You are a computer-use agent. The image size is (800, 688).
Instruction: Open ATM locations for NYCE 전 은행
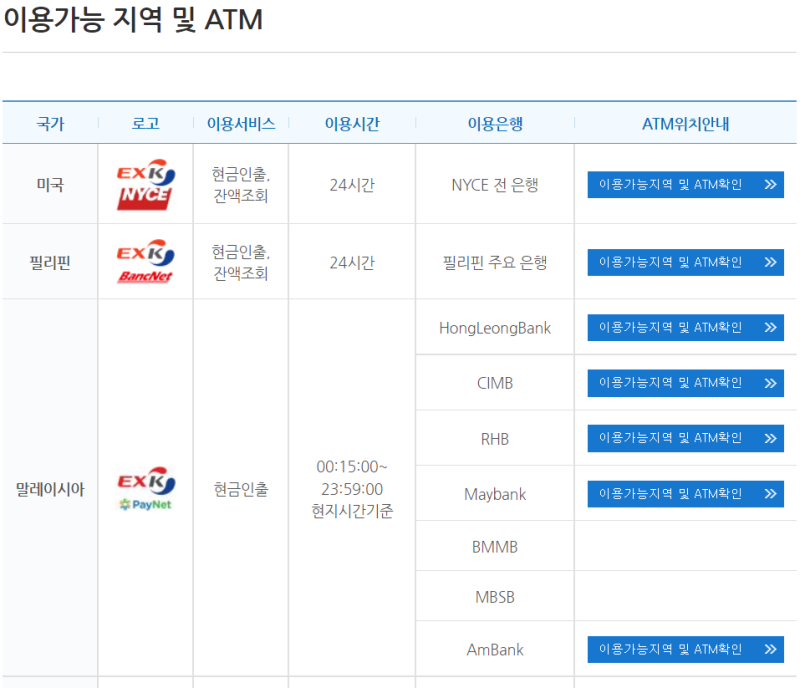(x=686, y=184)
